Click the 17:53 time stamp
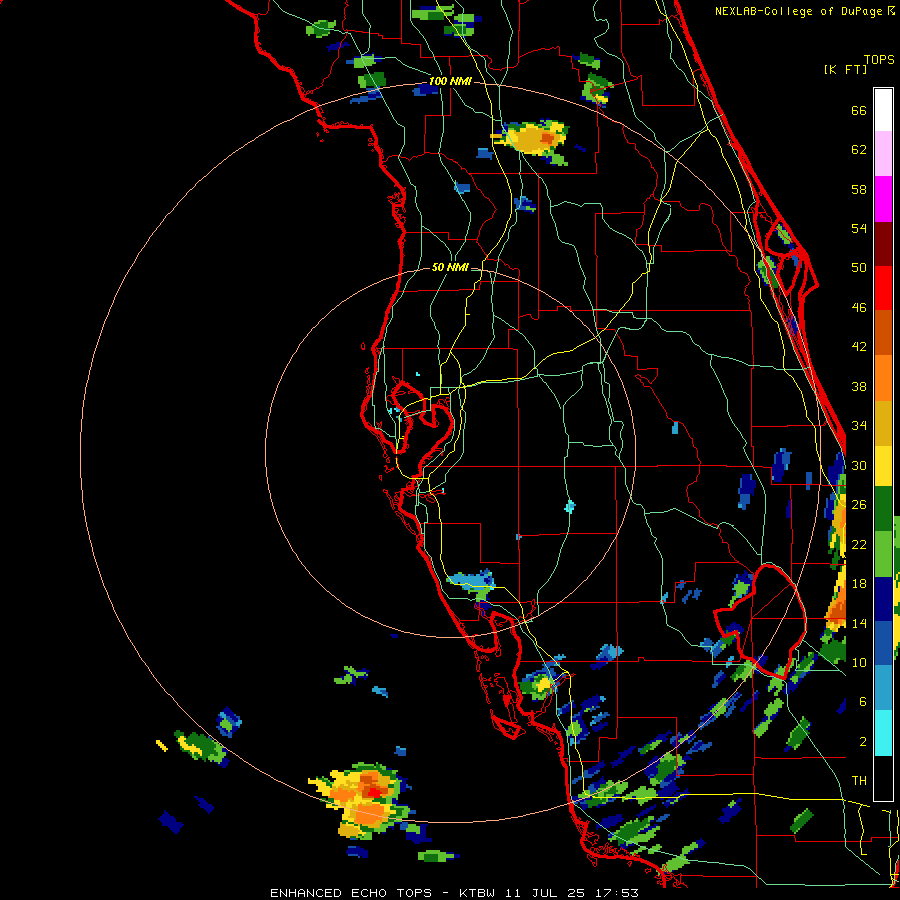The height and width of the screenshot is (900, 900). [x=618, y=893]
